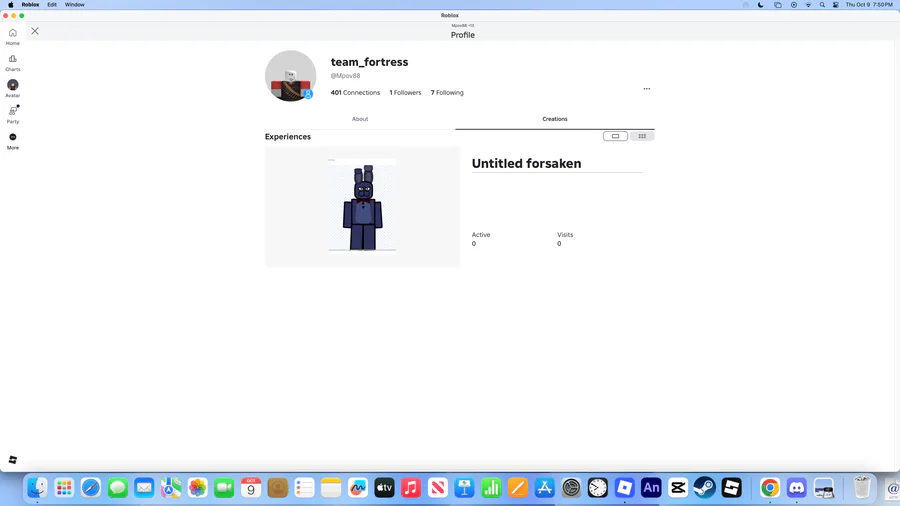Open Discord from the dock
The width and height of the screenshot is (900, 506).
pyautogui.click(x=797, y=488)
